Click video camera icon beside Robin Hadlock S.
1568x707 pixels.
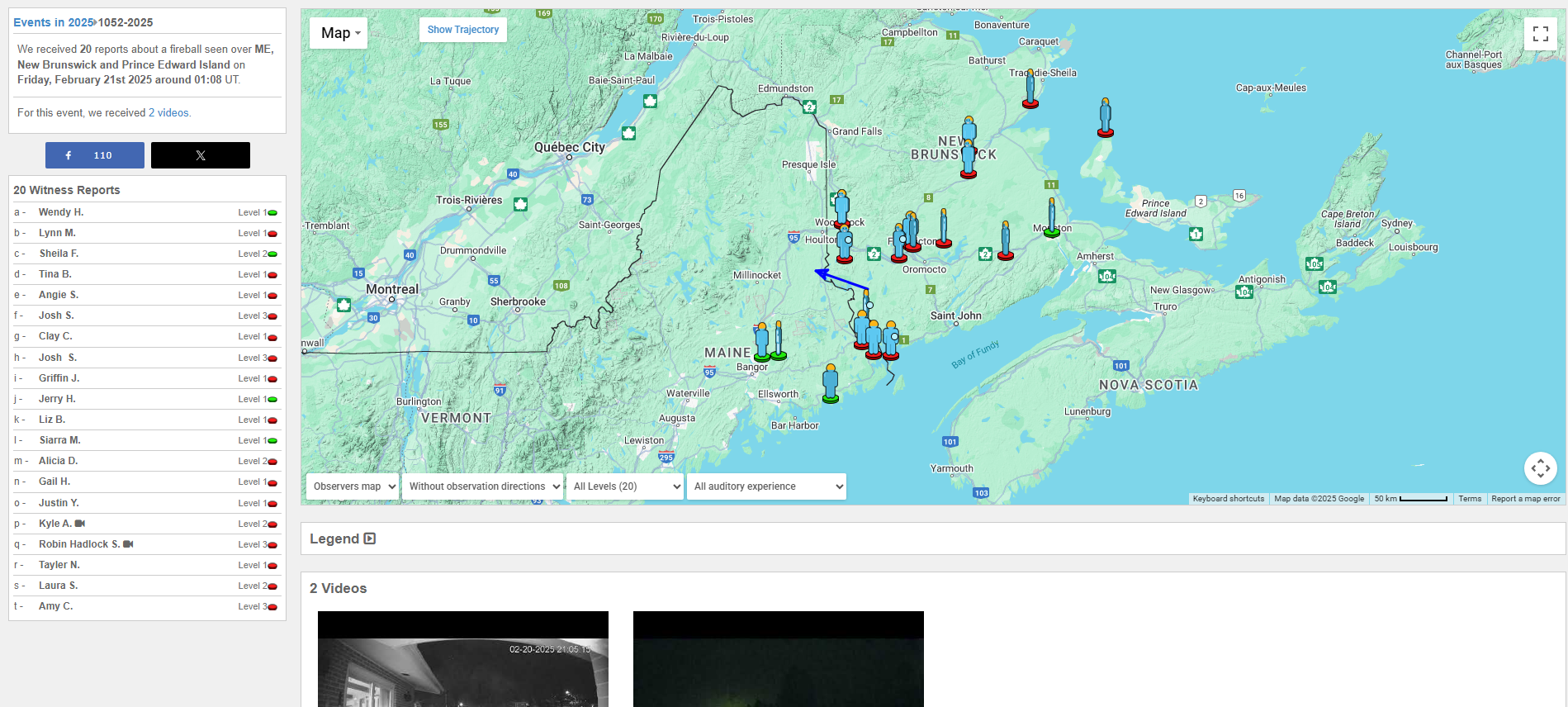tap(128, 544)
